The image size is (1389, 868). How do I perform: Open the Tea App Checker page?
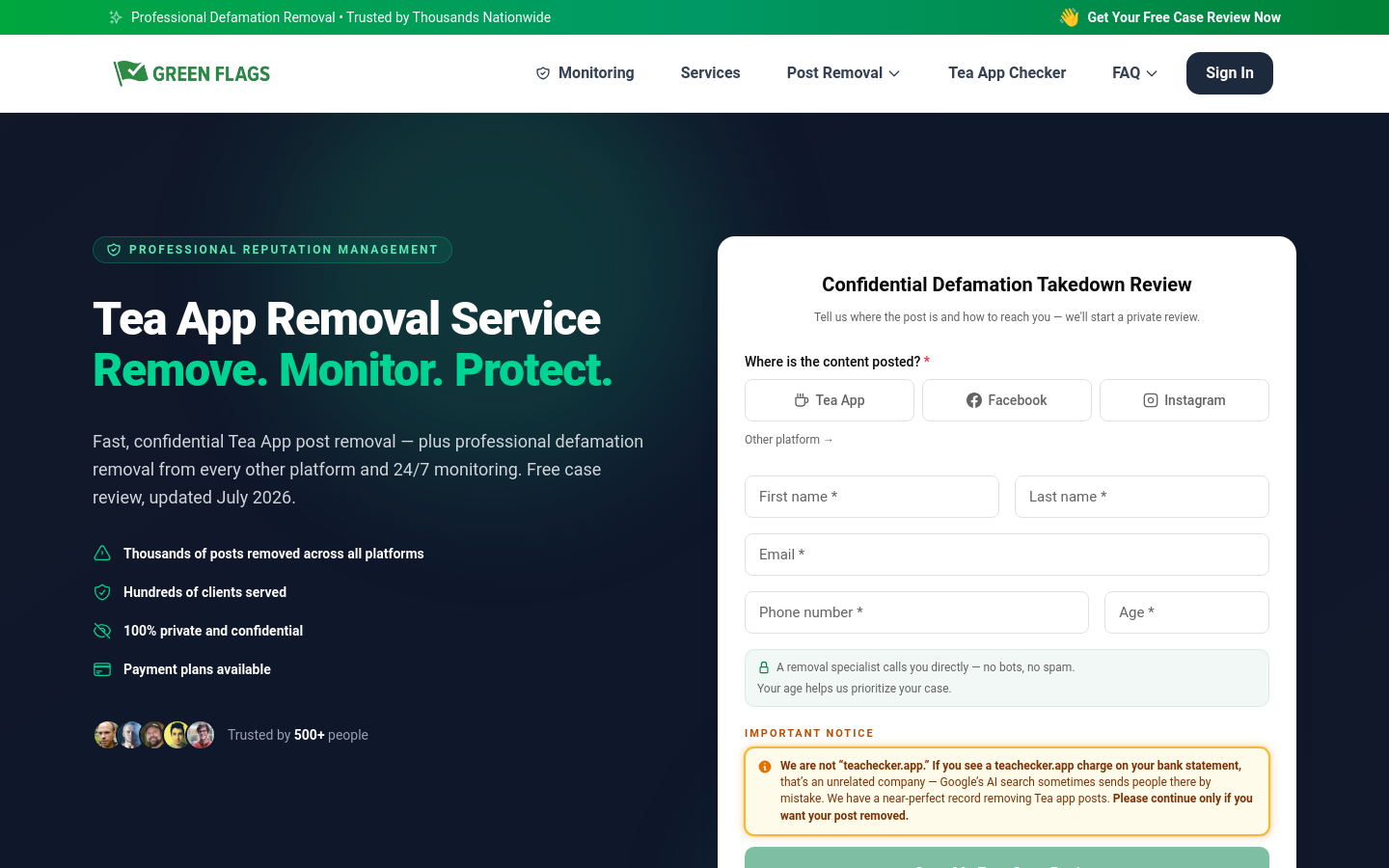pyautogui.click(x=1007, y=73)
